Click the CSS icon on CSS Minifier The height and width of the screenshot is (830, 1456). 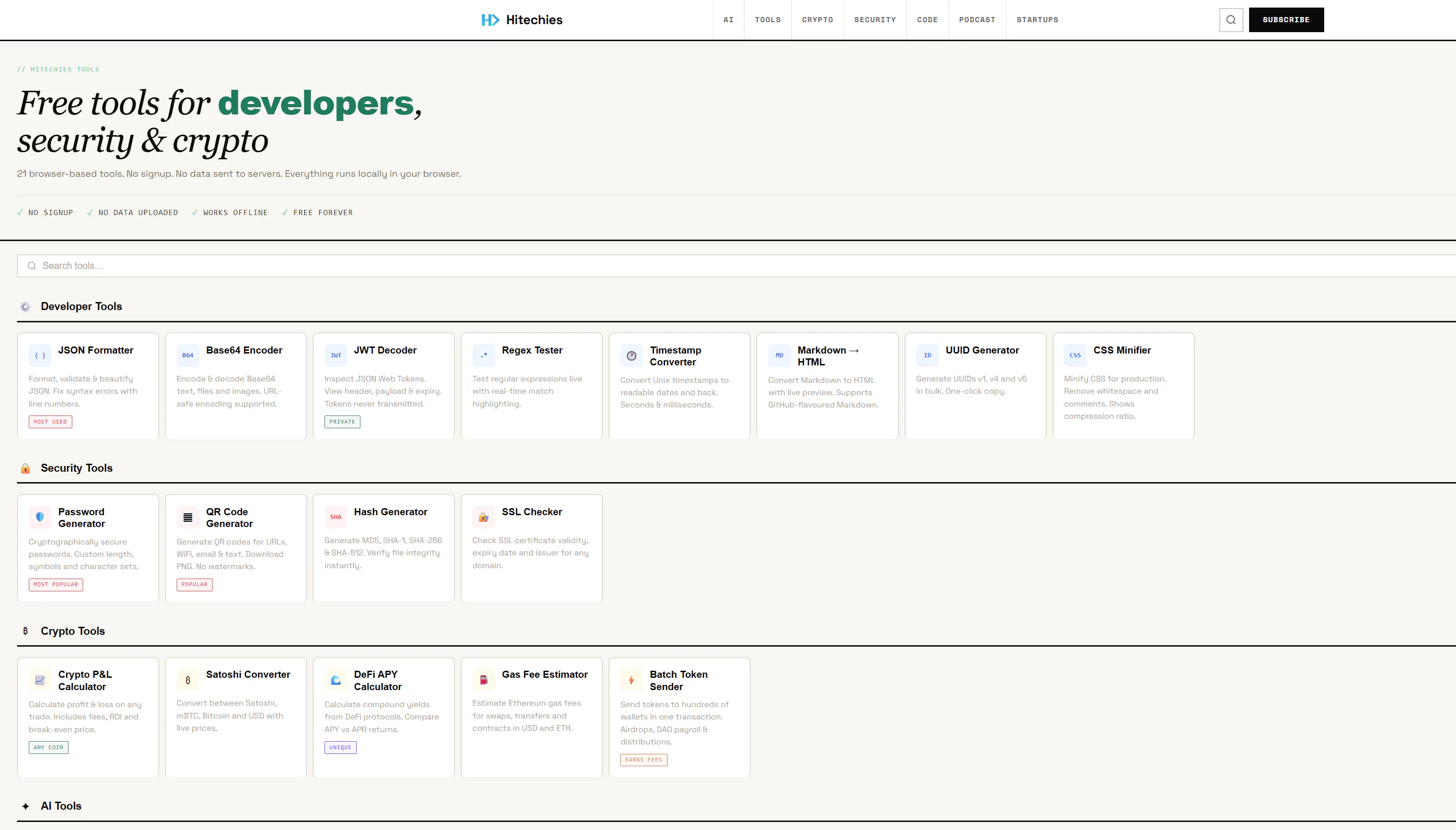tap(1075, 355)
